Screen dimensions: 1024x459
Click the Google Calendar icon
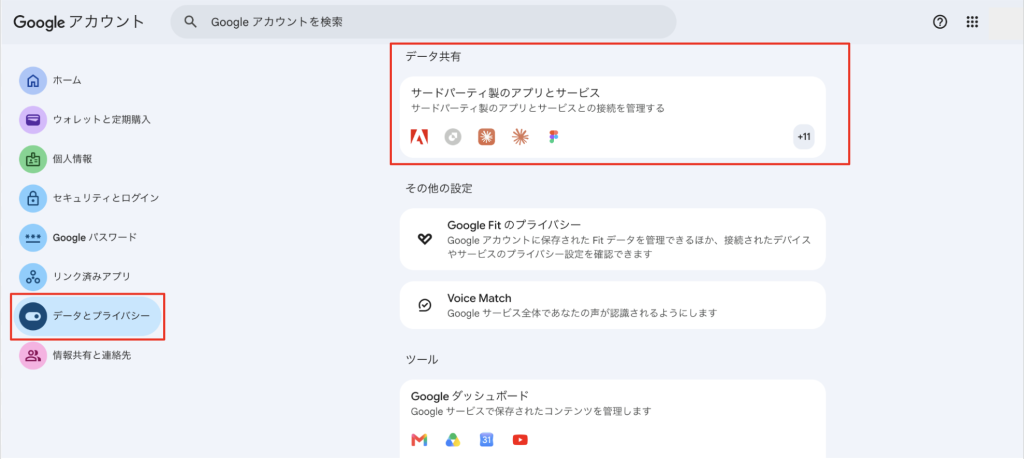tap(486, 440)
